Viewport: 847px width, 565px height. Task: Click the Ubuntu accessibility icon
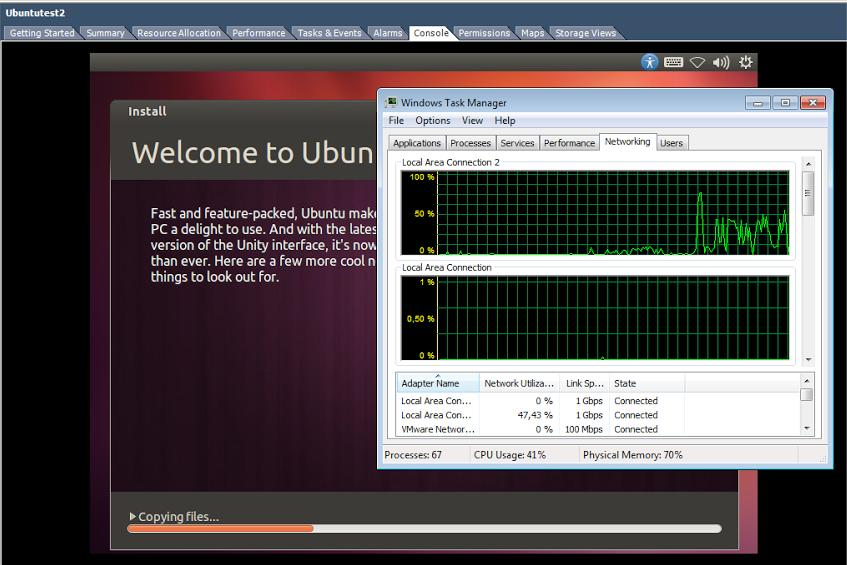tap(649, 62)
